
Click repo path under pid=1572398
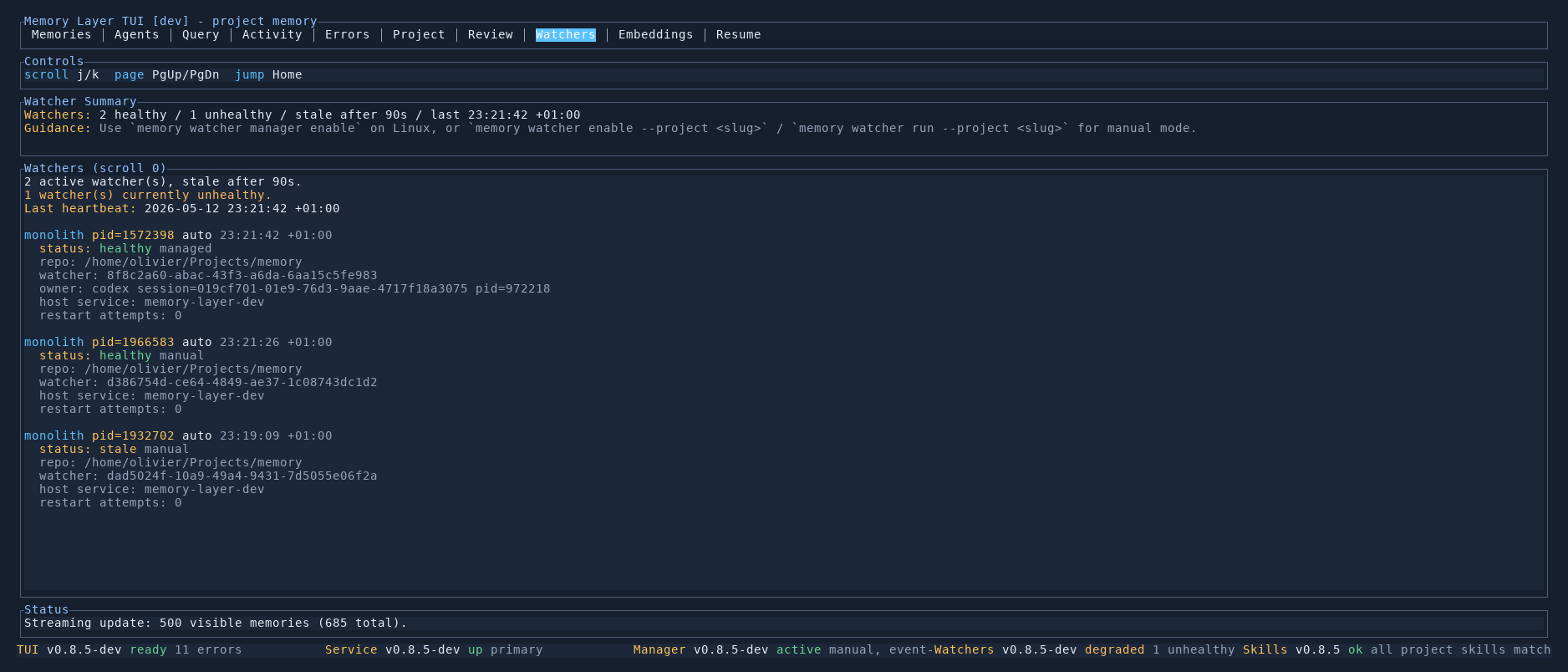pos(171,262)
